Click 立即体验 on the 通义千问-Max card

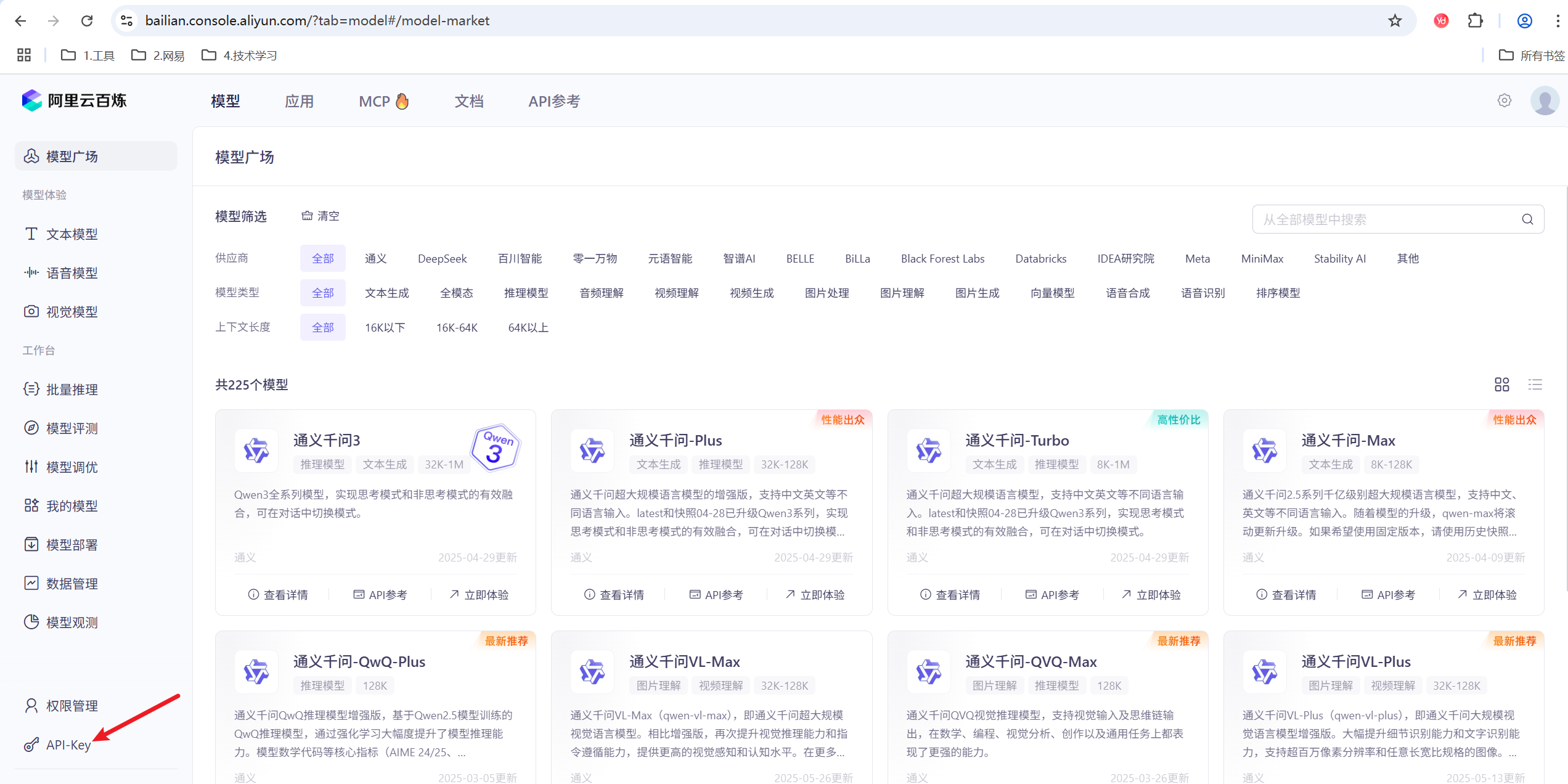coord(1487,594)
